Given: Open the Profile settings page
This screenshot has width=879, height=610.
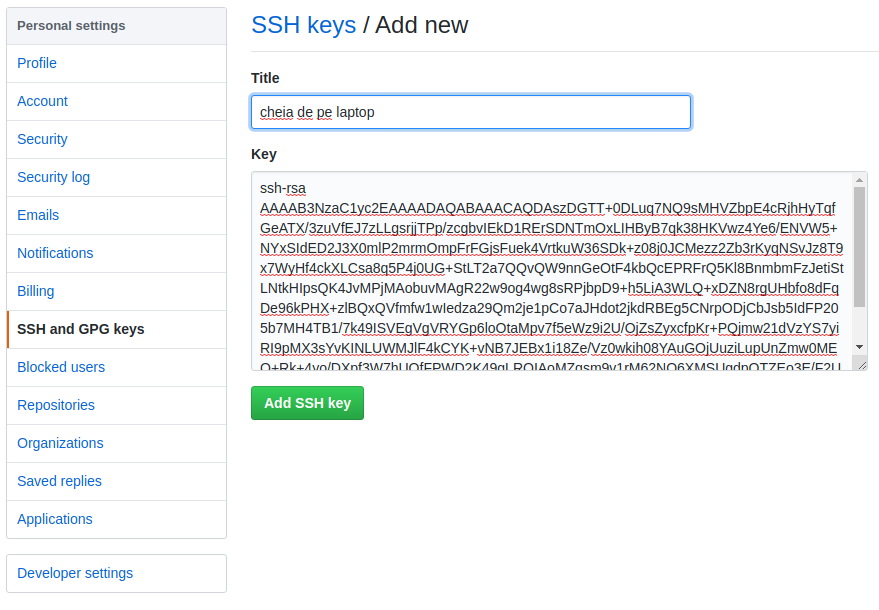Looking at the screenshot, I should coord(37,63).
